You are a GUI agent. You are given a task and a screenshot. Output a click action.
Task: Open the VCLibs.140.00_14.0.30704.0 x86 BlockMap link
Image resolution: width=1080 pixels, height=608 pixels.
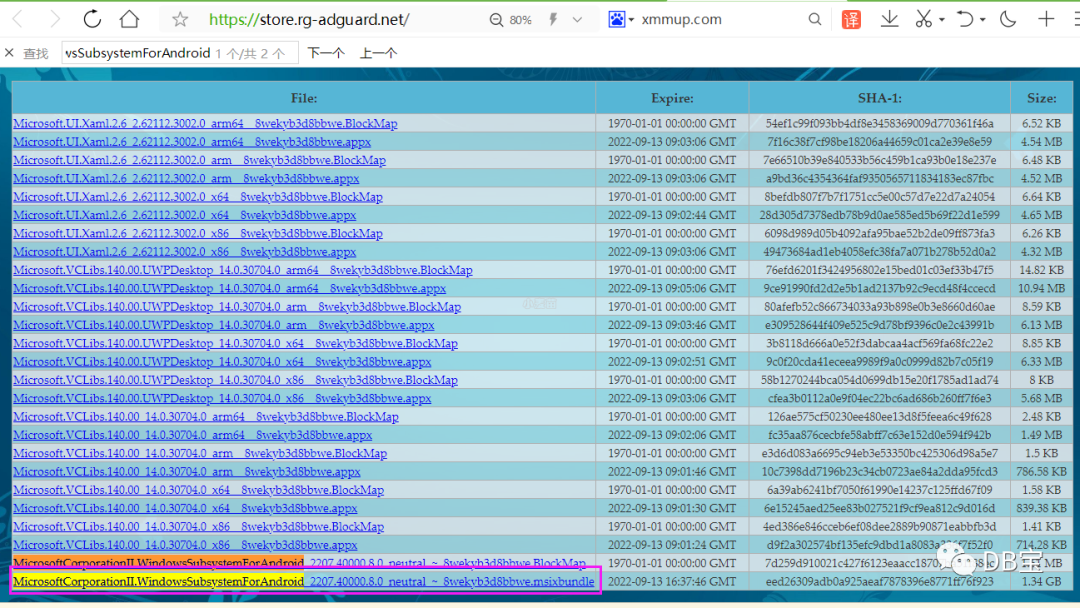tap(198, 527)
